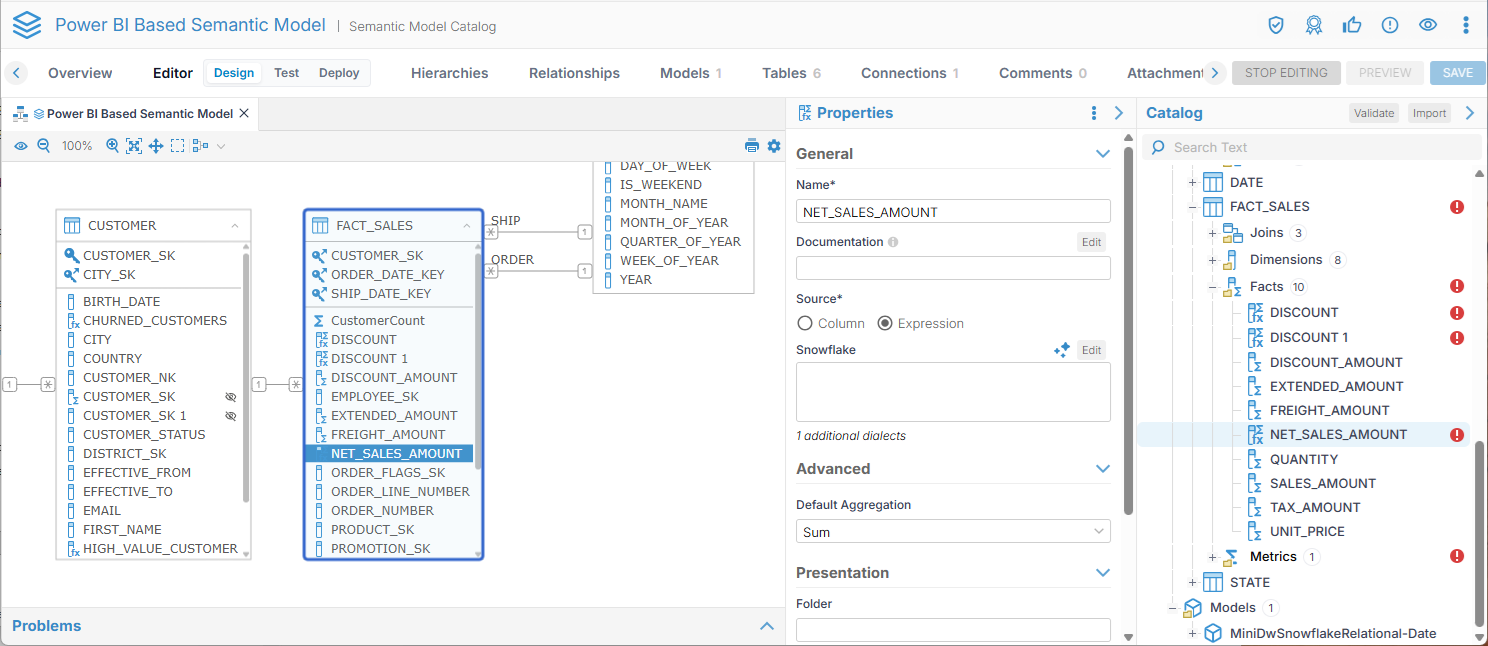Expand the Metrics tree node

coord(1212,557)
